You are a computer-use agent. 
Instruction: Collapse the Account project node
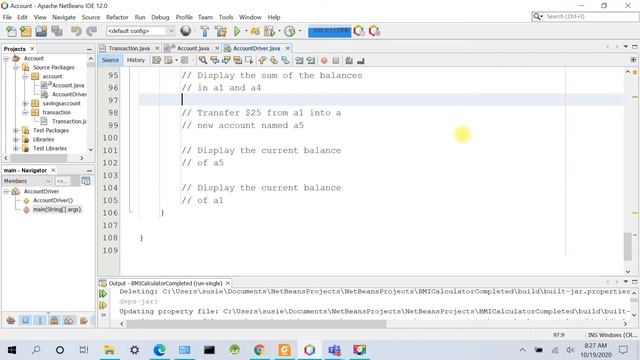tap(6, 58)
